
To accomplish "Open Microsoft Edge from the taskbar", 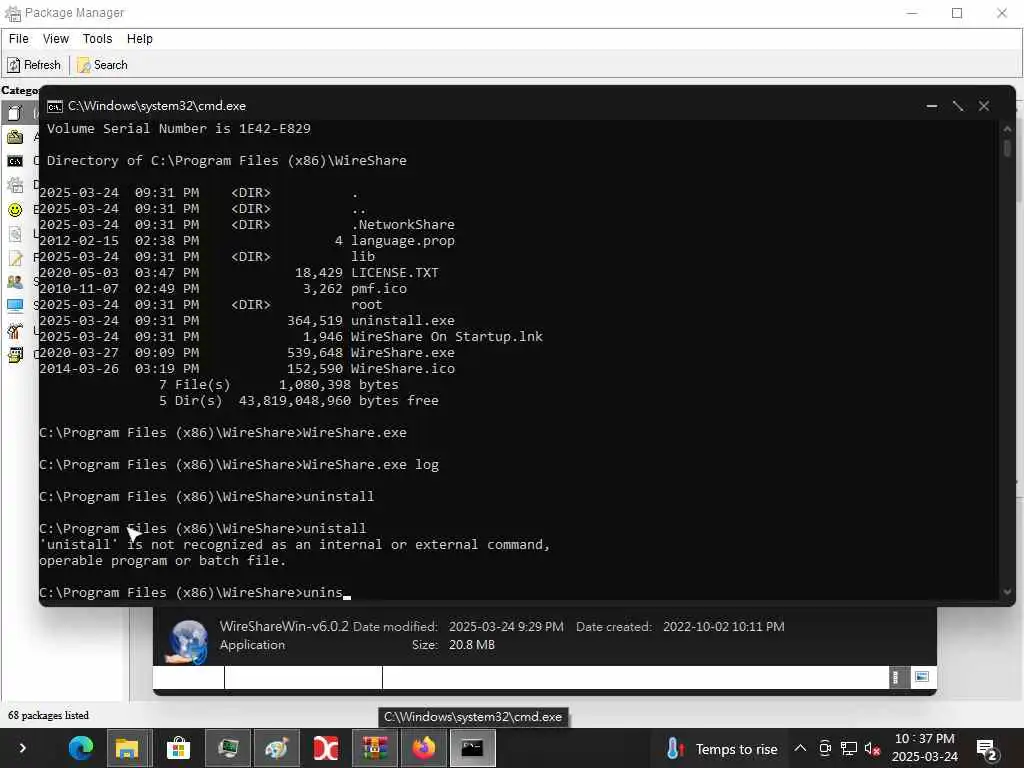I will click(81, 748).
